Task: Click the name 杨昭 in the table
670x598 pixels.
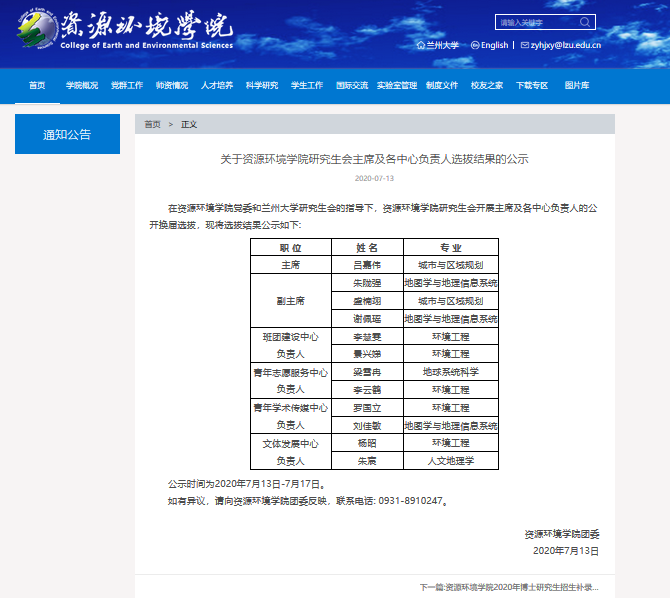Action: coord(367,443)
